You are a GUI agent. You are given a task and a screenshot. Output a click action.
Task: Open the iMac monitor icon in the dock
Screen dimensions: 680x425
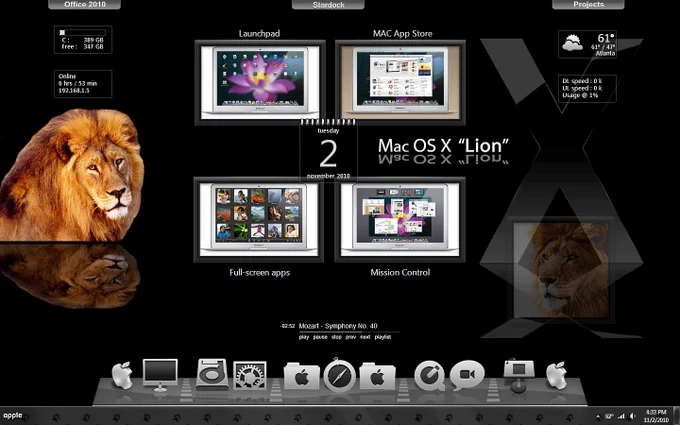[160, 375]
